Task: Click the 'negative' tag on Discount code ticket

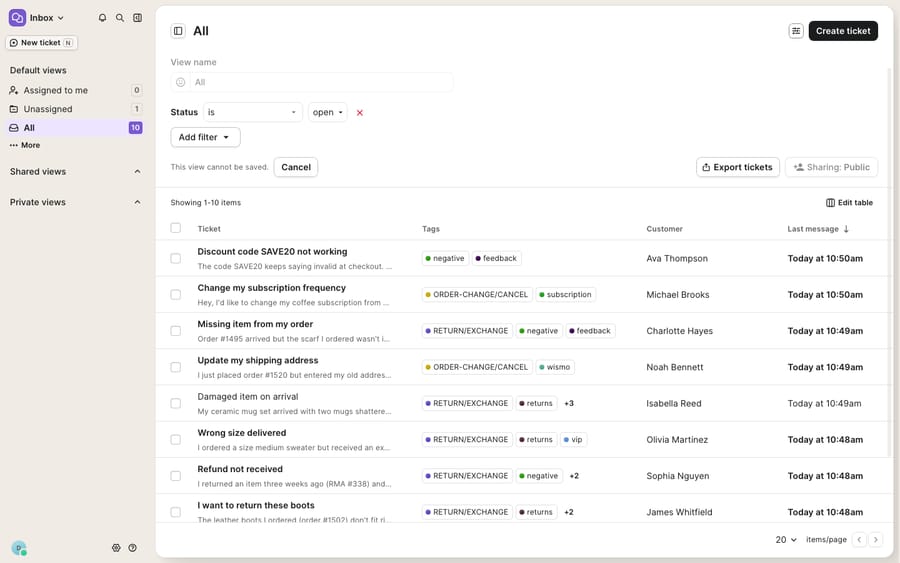Action: coord(445,258)
